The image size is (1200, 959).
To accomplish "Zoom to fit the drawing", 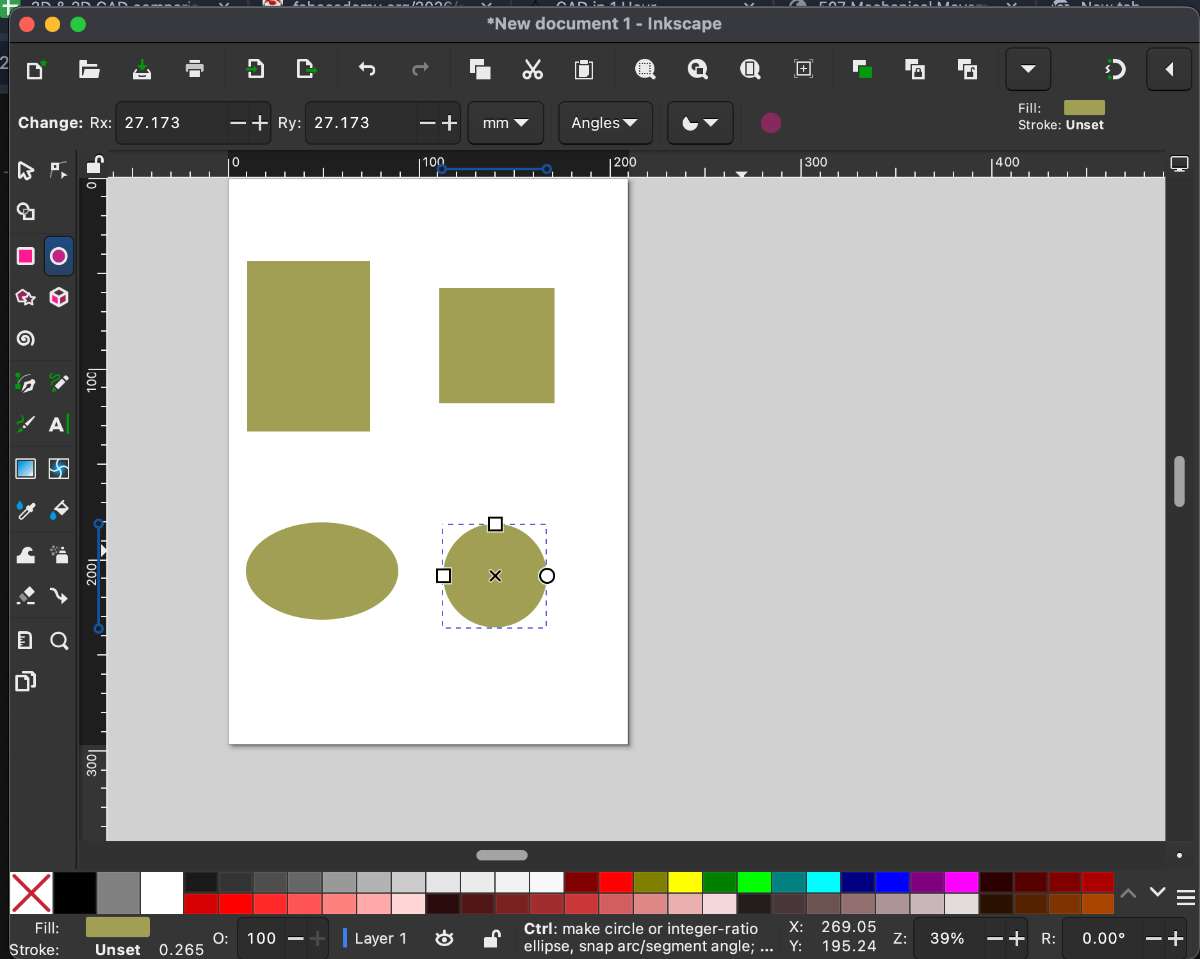I will click(x=697, y=69).
